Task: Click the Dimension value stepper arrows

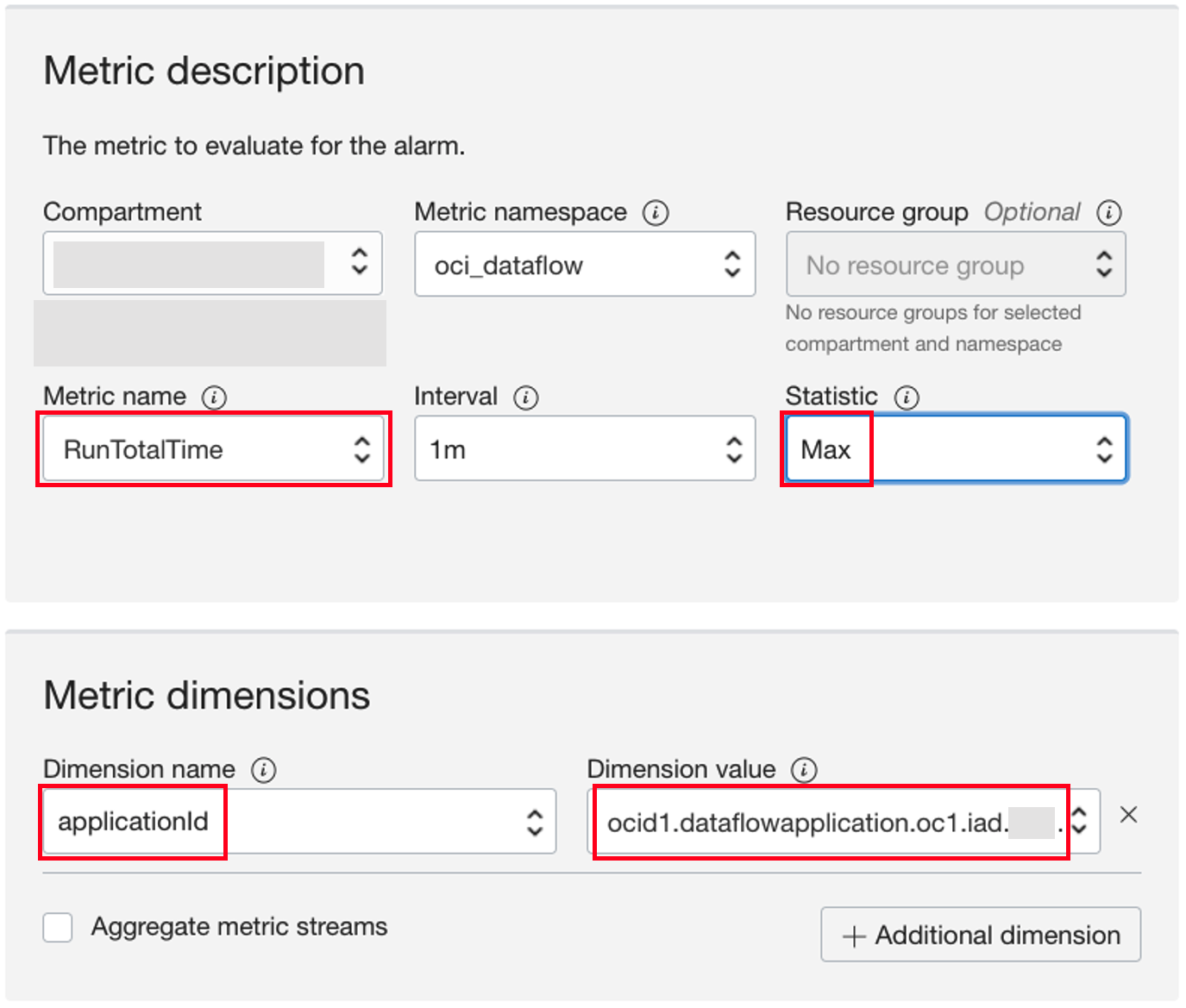Action: [1079, 821]
